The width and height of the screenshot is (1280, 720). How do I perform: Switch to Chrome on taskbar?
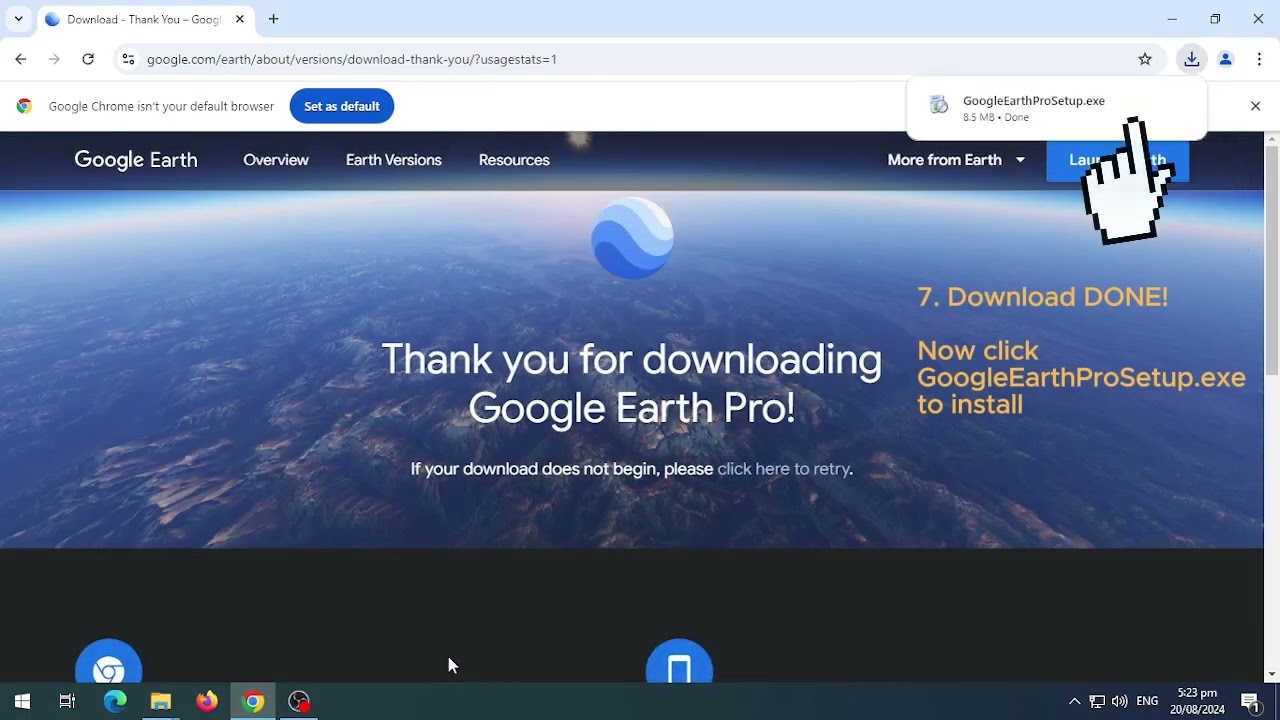[253, 702]
